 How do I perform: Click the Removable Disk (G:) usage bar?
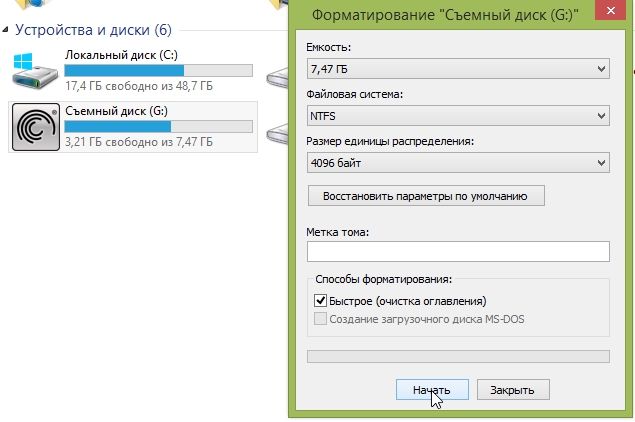[158, 126]
